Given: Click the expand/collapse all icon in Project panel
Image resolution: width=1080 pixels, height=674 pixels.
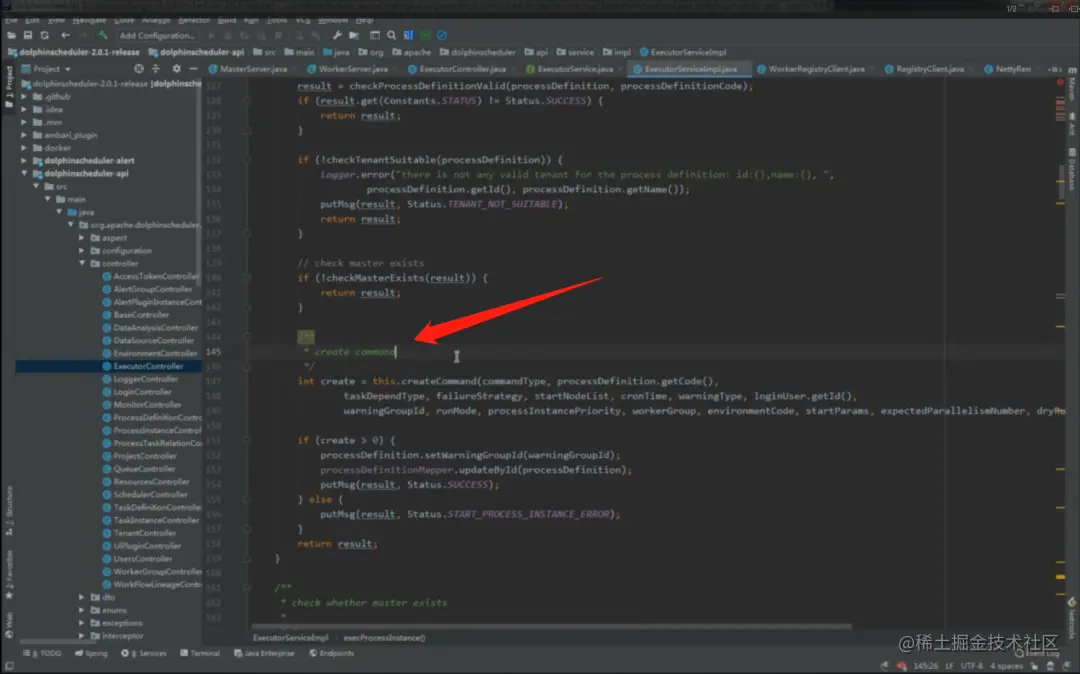Looking at the screenshot, I should click(156, 69).
